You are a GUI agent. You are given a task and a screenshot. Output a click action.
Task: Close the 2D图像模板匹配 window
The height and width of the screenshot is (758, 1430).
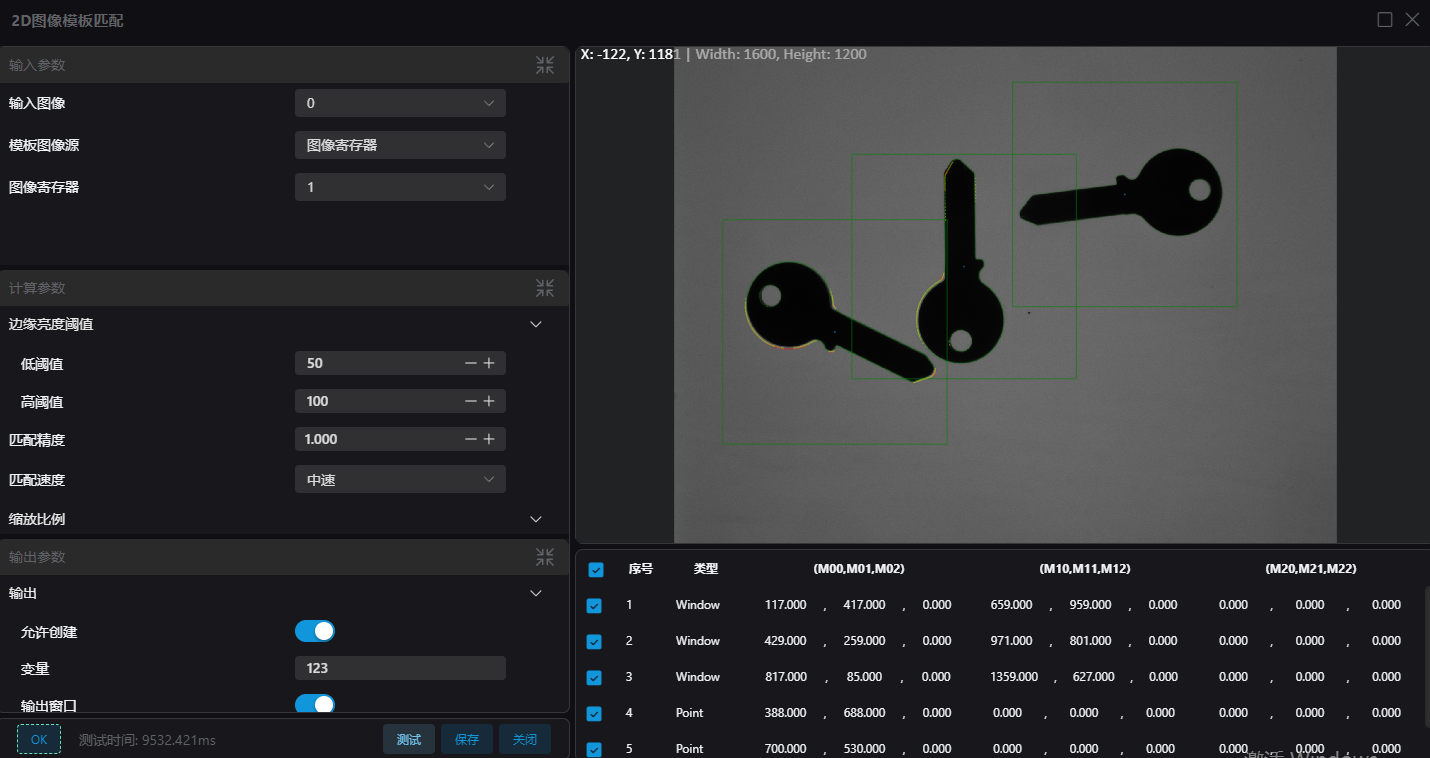[1413, 20]
